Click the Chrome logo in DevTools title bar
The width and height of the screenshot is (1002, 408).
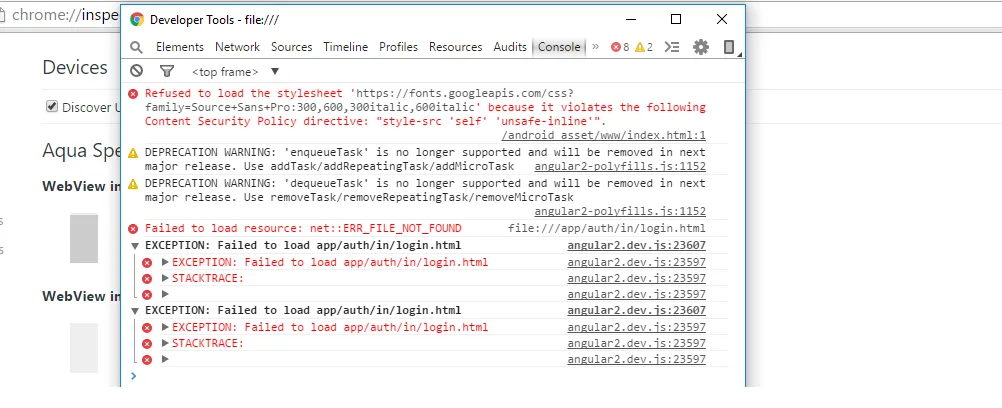(137, 19)
